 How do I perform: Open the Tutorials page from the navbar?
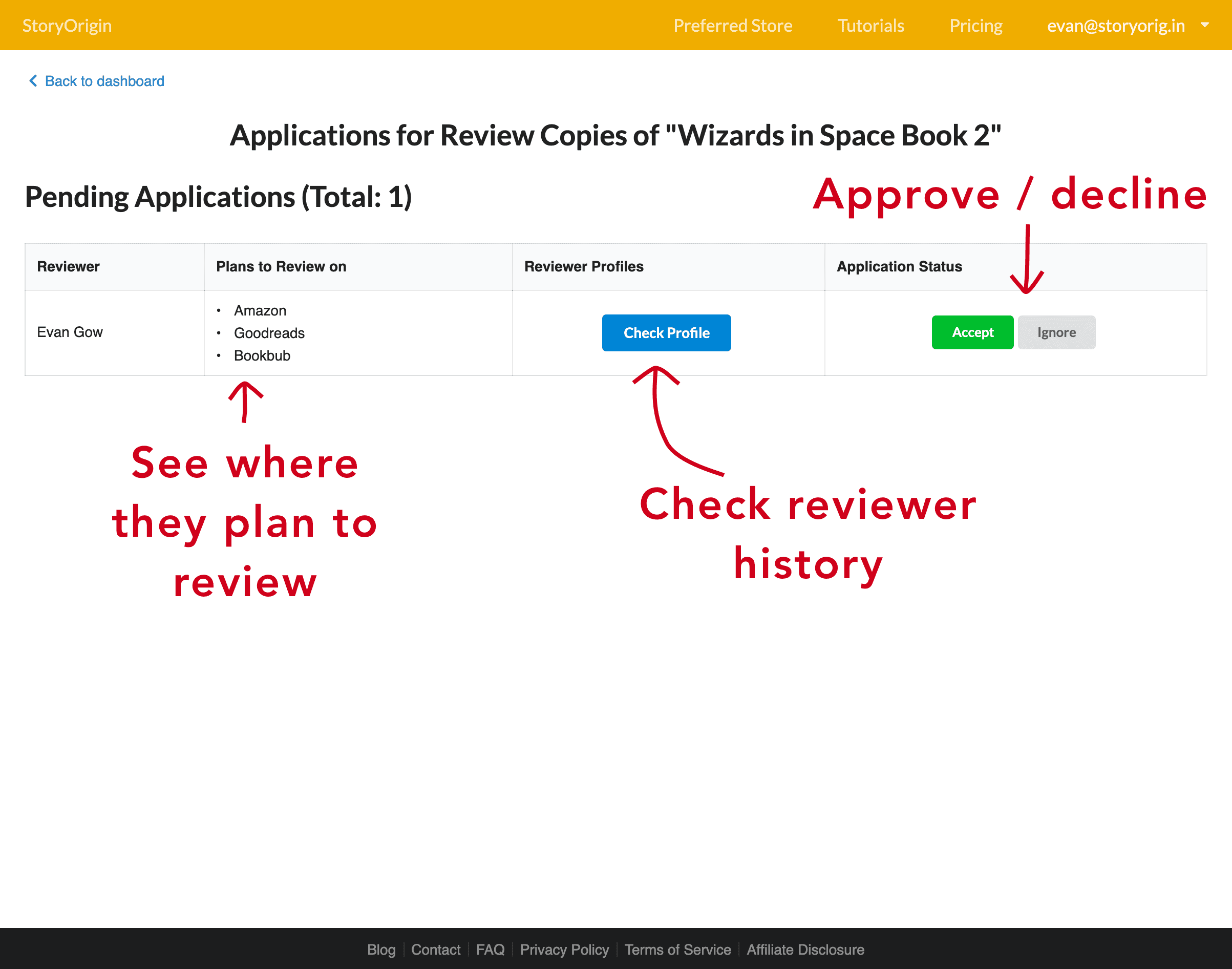click(870, 25)
